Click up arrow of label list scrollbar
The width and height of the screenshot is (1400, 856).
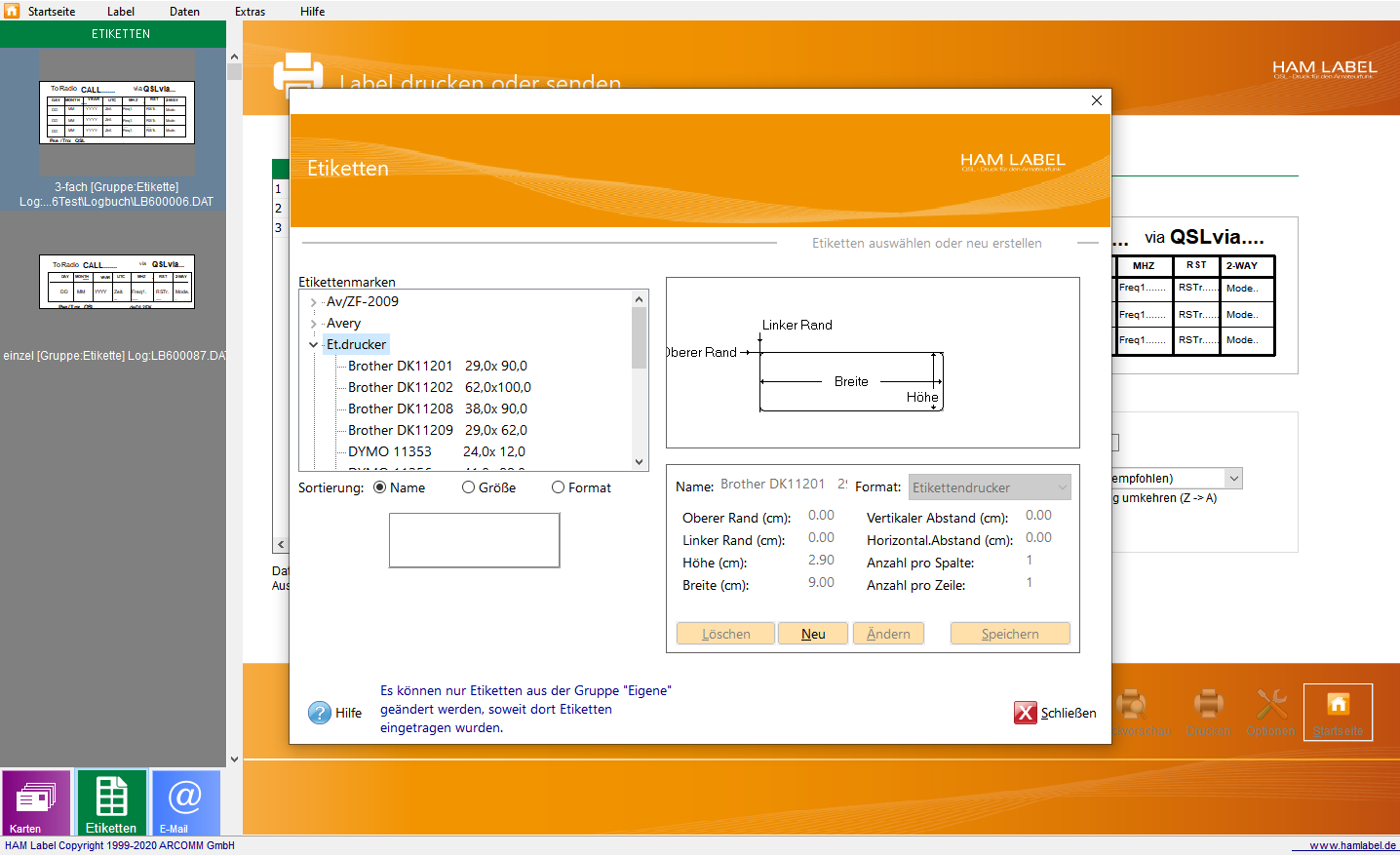coord(640,299)
